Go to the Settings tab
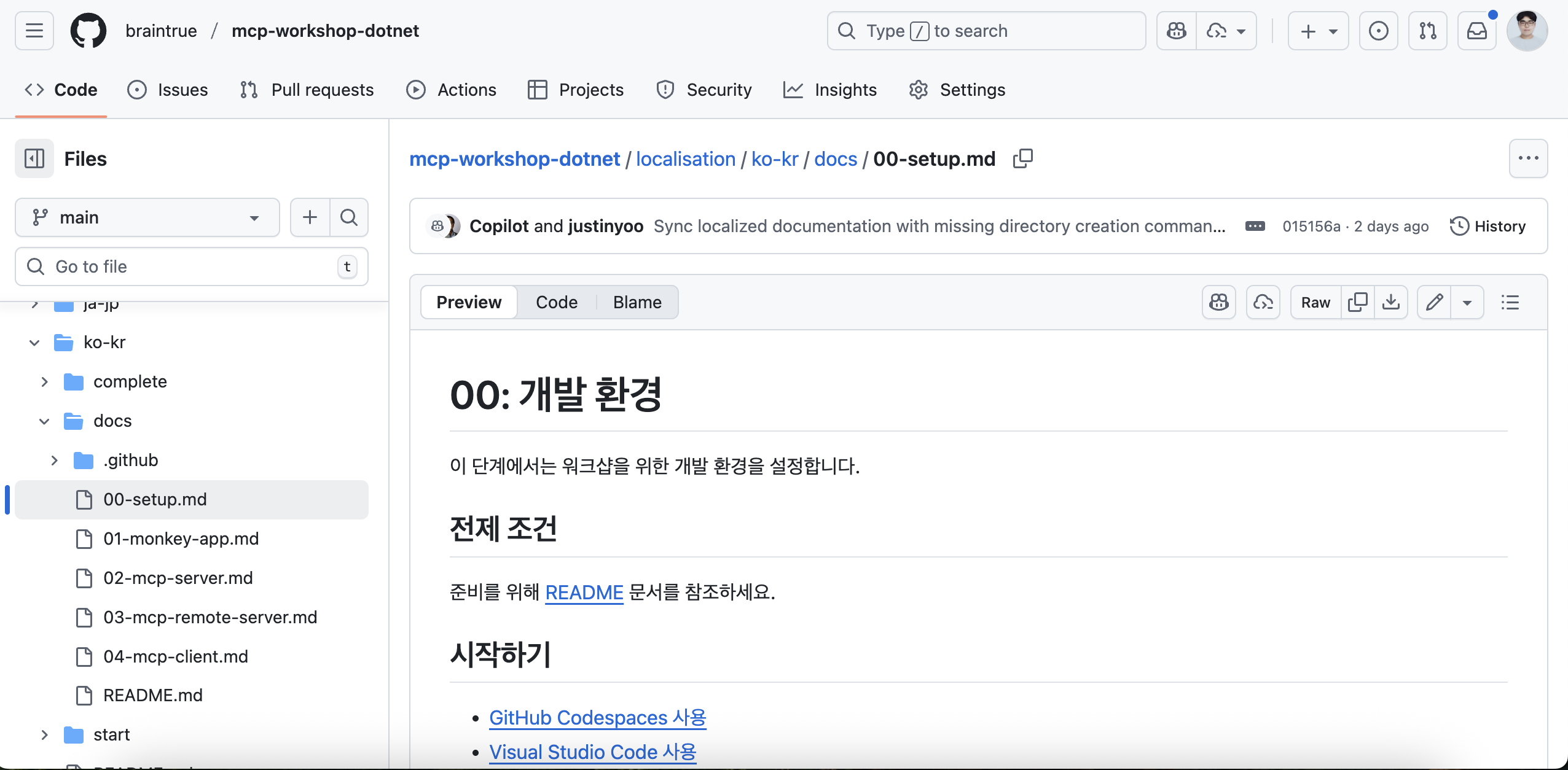Screen dimensions: 1568x770 pos(957,90)
